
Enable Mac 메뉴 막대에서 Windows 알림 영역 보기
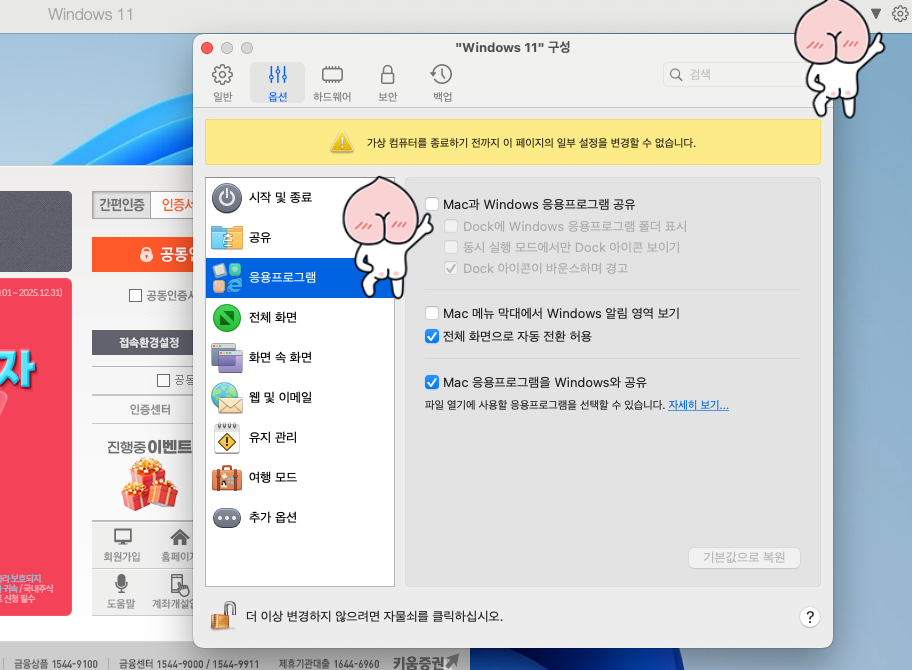[x=432, y=313]
